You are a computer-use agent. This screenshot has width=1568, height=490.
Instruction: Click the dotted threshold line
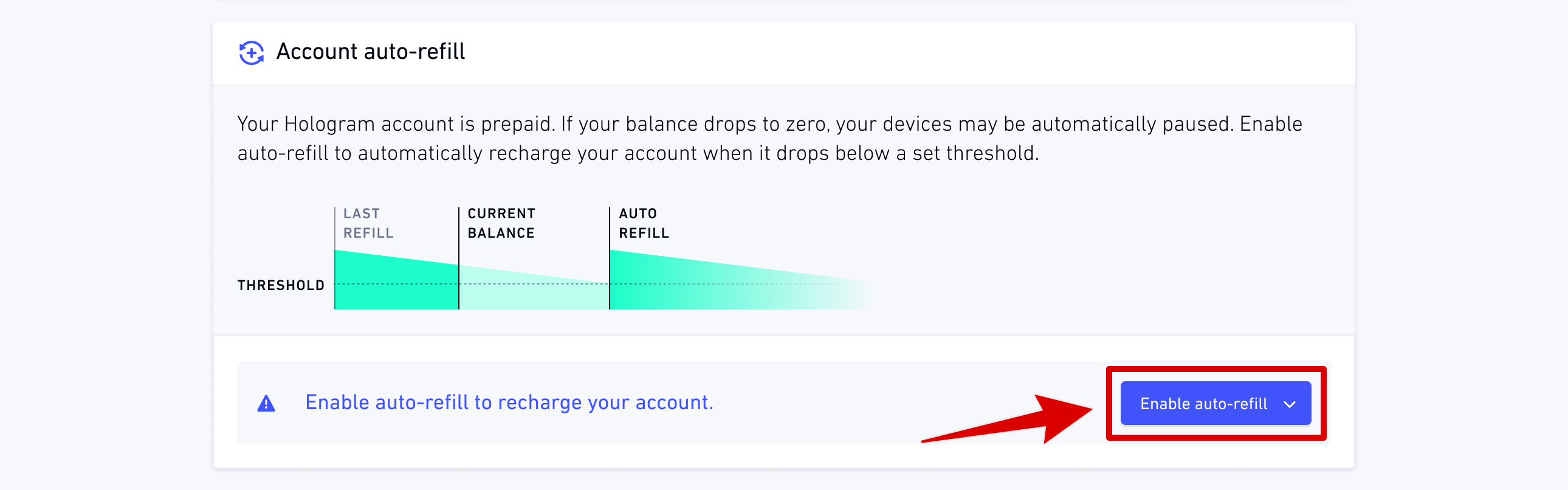603,284
